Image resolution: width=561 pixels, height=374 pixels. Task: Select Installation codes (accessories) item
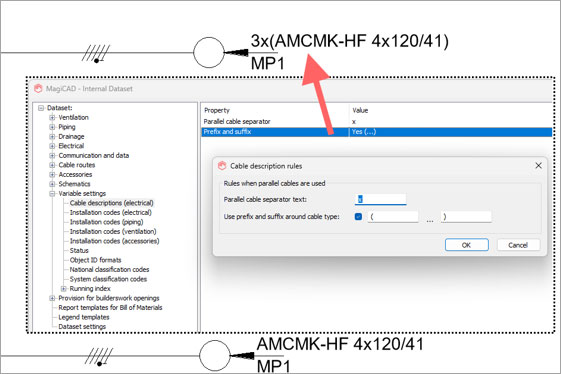coord(114,241)
